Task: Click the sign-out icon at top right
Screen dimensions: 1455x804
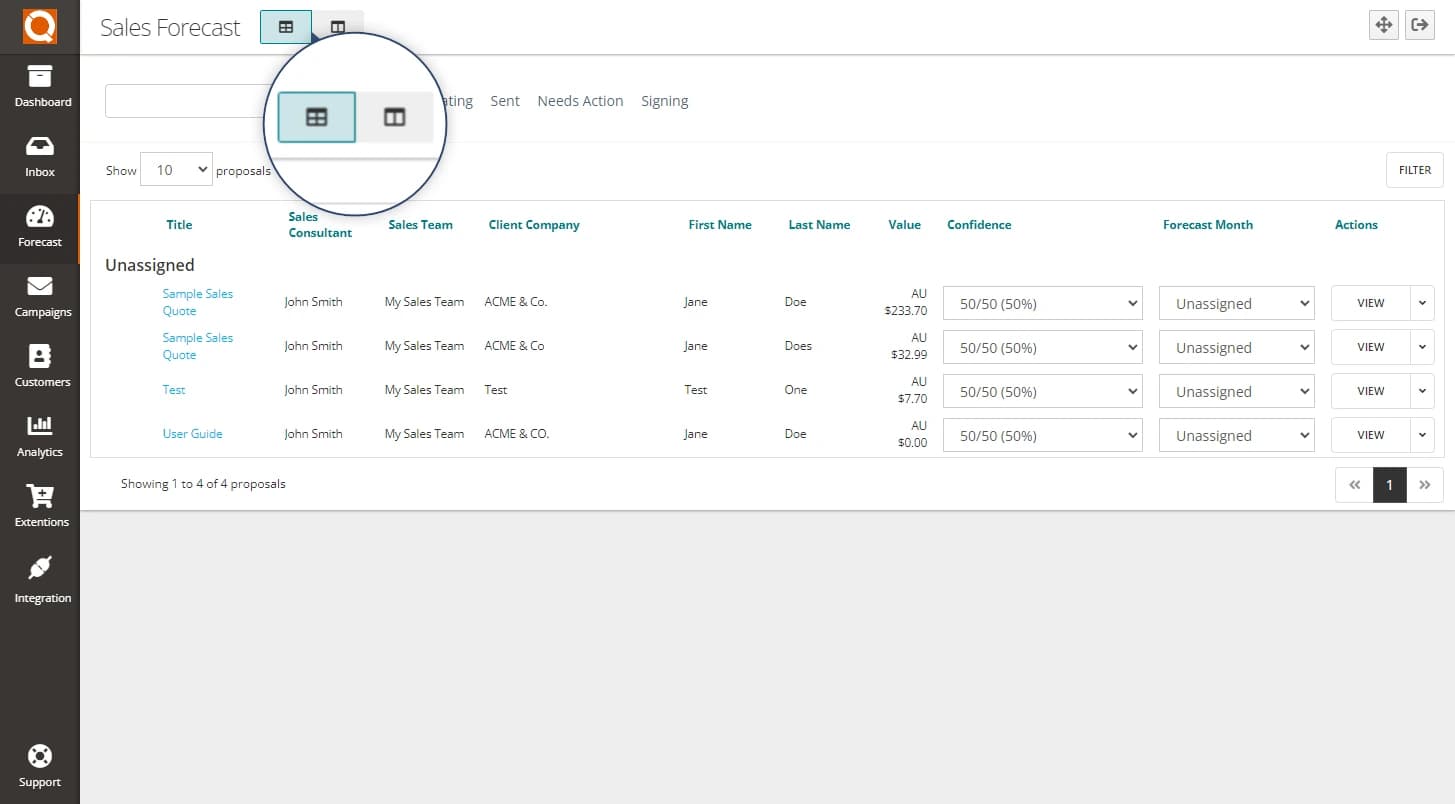Action: [x=1419, y=25]
